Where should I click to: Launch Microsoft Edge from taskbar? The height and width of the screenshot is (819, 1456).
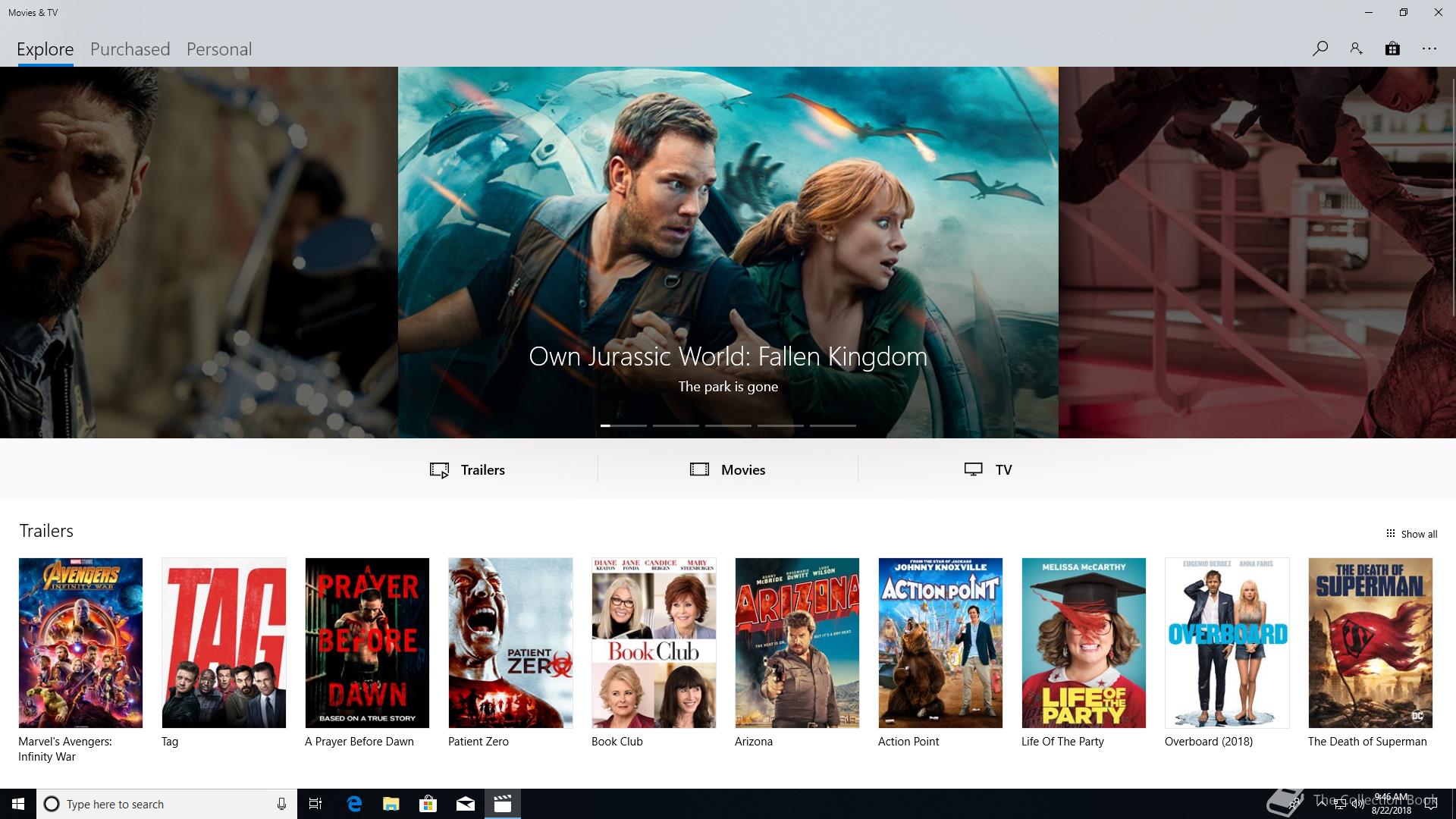click(354, 804)
